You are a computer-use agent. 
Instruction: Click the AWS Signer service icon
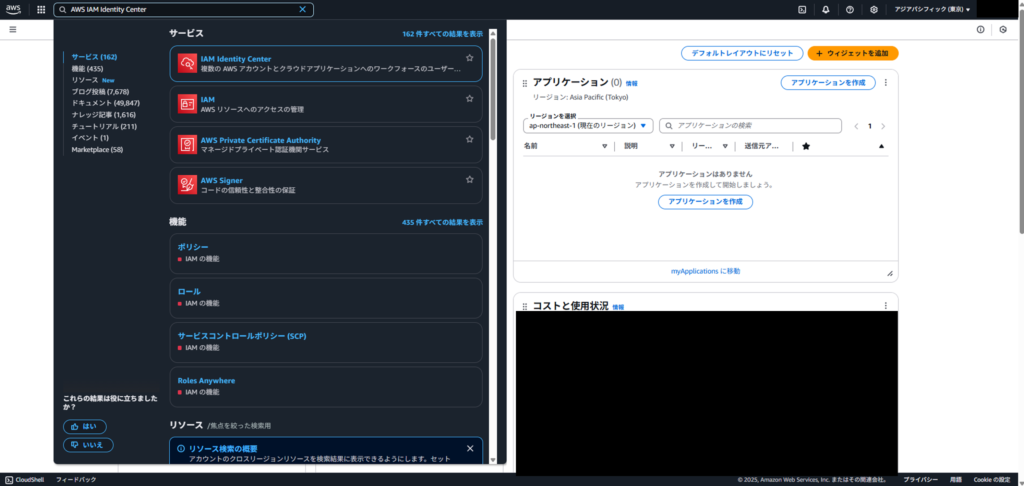point(187,185)
